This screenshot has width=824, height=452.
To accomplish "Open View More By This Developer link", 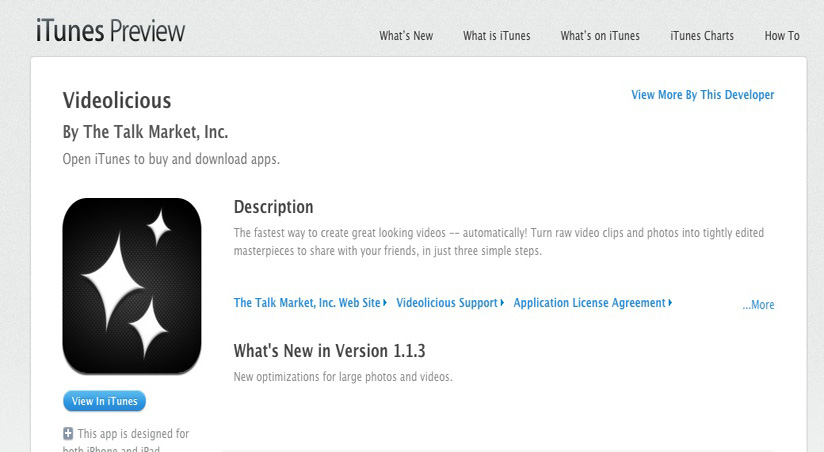I will pos(703,95).
